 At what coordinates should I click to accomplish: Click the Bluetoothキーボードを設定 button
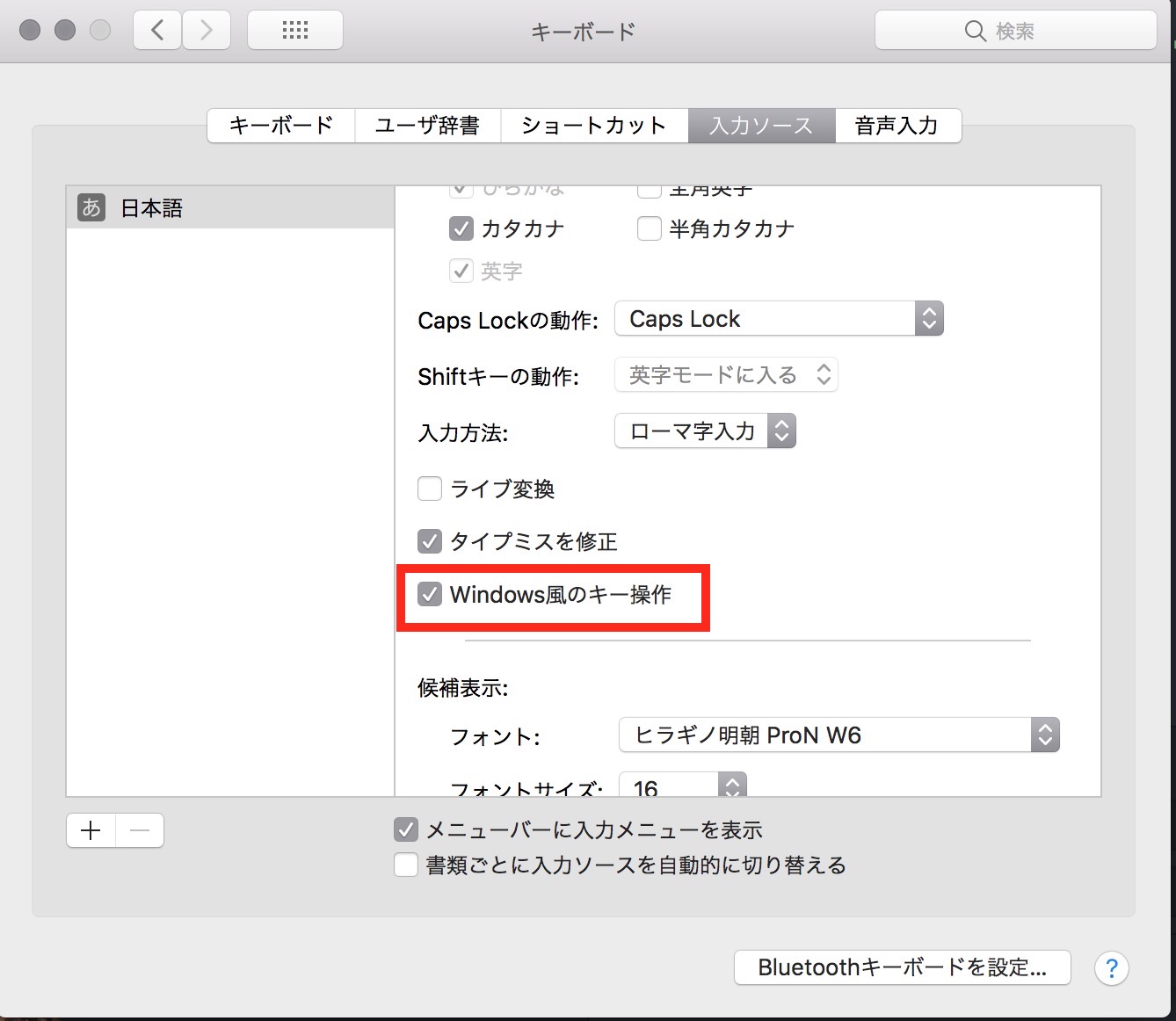coord(903,967)
